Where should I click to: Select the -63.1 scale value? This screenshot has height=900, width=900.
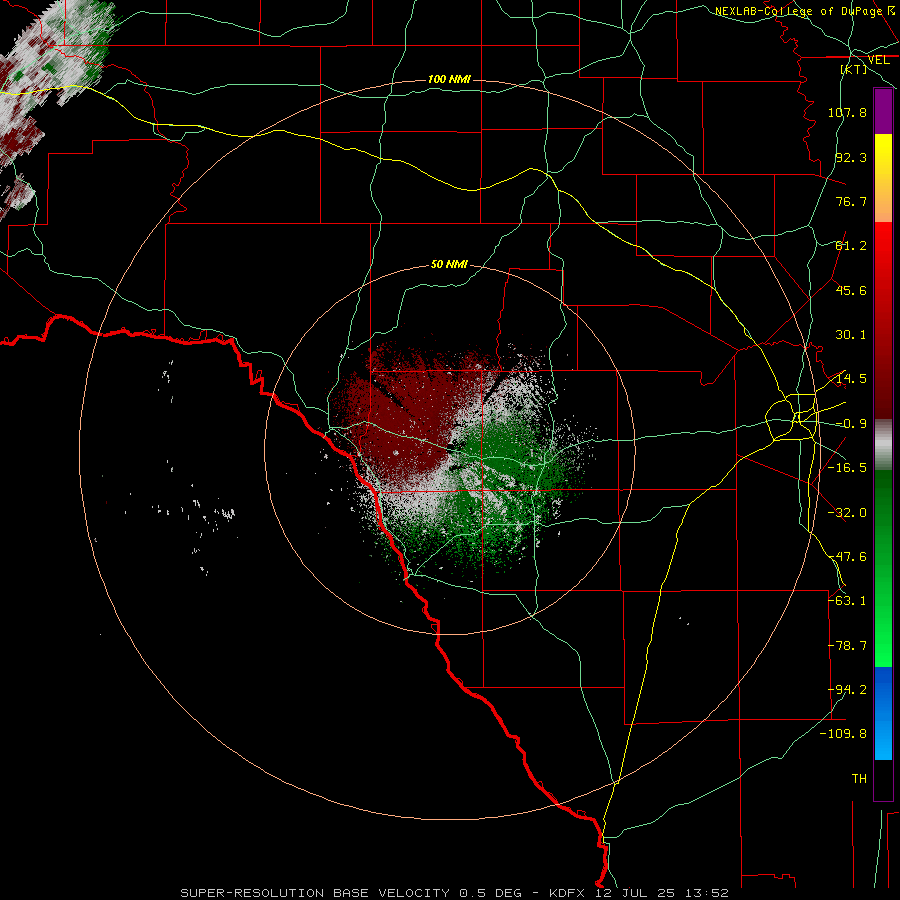click(x=847, y=601)
